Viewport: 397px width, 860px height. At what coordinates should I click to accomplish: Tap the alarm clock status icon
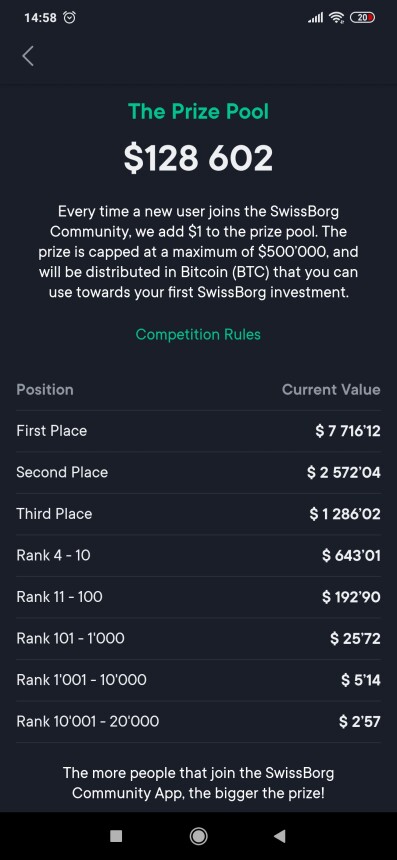tap(70, 18)
